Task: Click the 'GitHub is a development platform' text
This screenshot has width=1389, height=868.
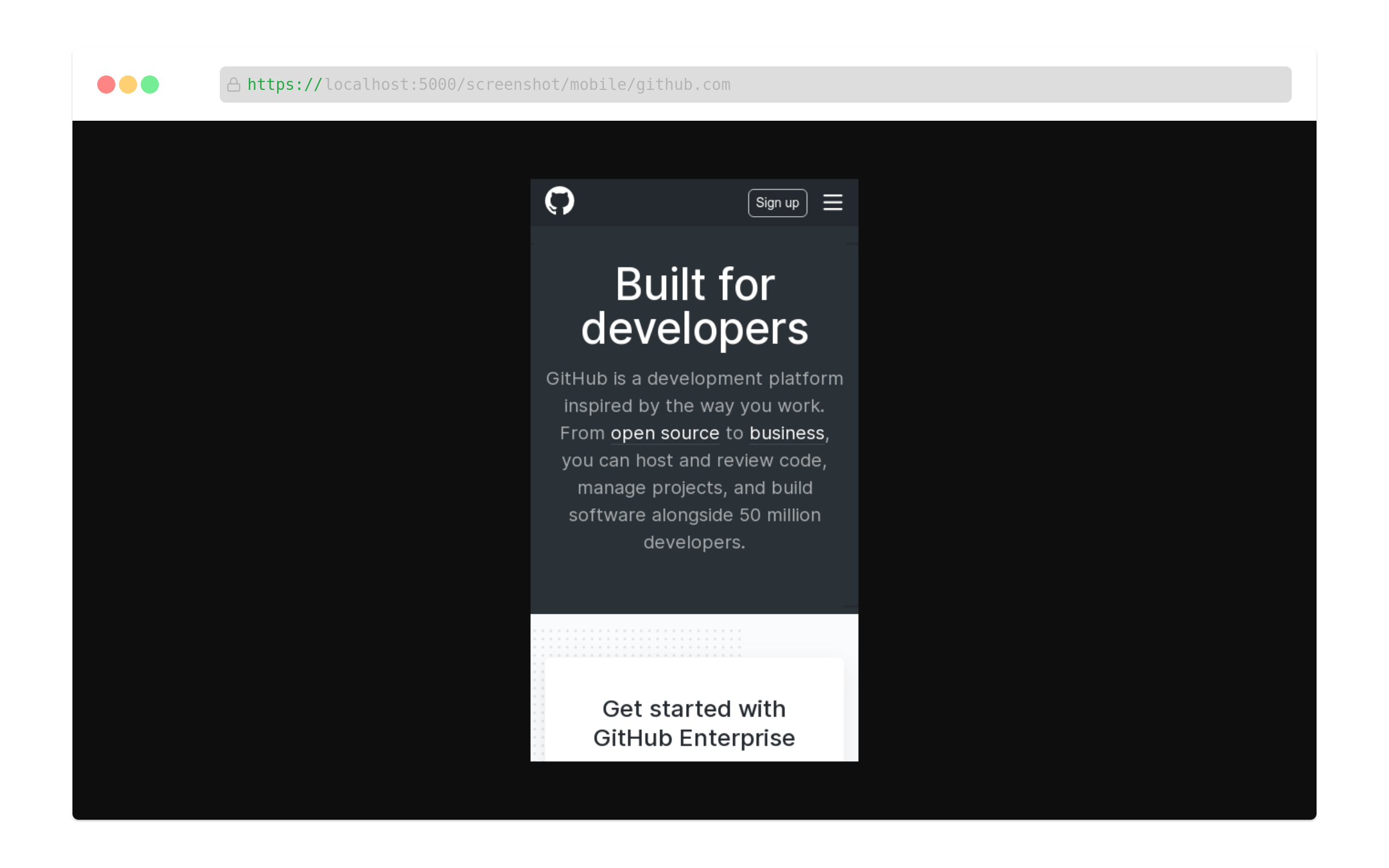Action: [x=694, y=378]
